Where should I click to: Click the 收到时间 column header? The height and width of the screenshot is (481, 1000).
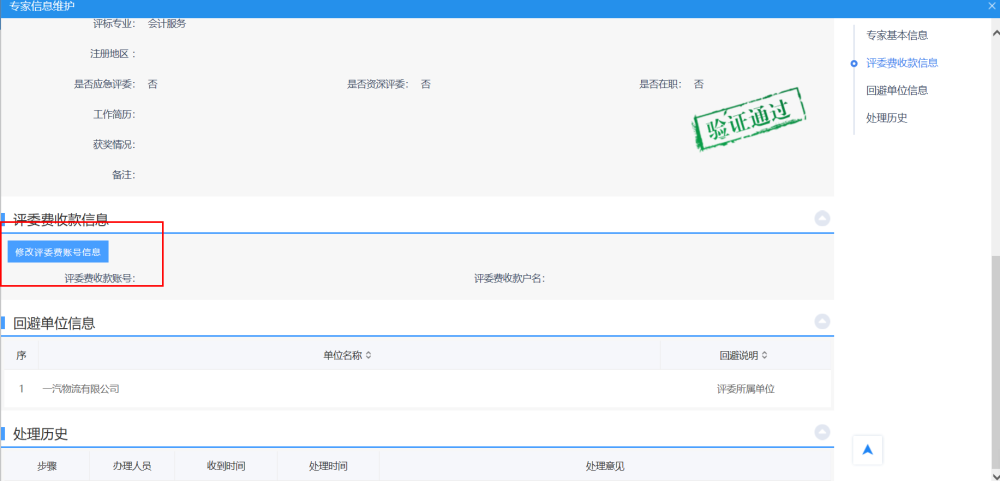[x=226, y=467]
